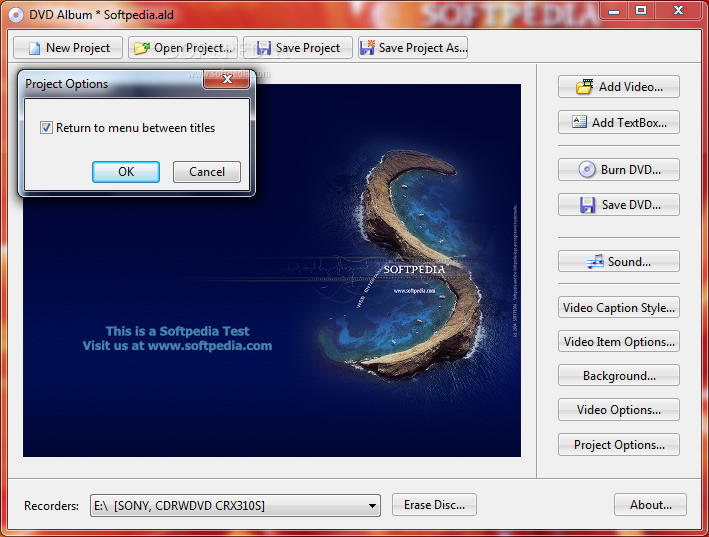
Task: Click the Sound music notes icon
Action: pos(595,261)
